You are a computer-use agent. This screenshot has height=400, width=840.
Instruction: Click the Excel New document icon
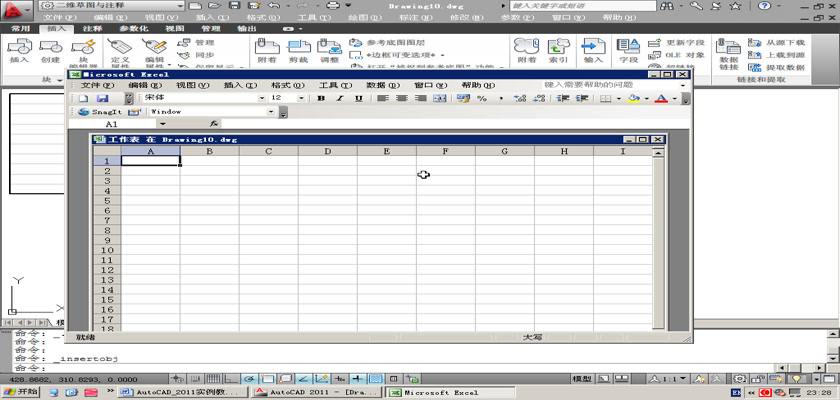pos(83,99)
